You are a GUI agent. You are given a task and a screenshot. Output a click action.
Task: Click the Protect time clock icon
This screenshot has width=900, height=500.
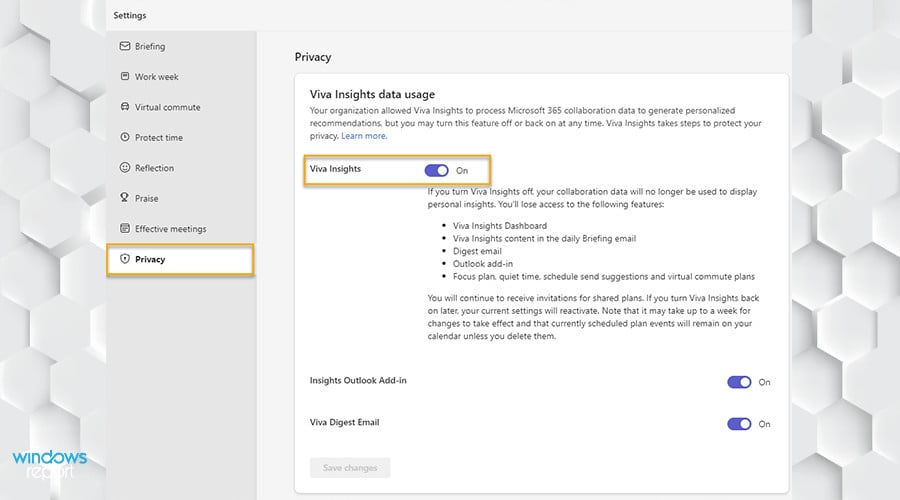click(125, 138)
